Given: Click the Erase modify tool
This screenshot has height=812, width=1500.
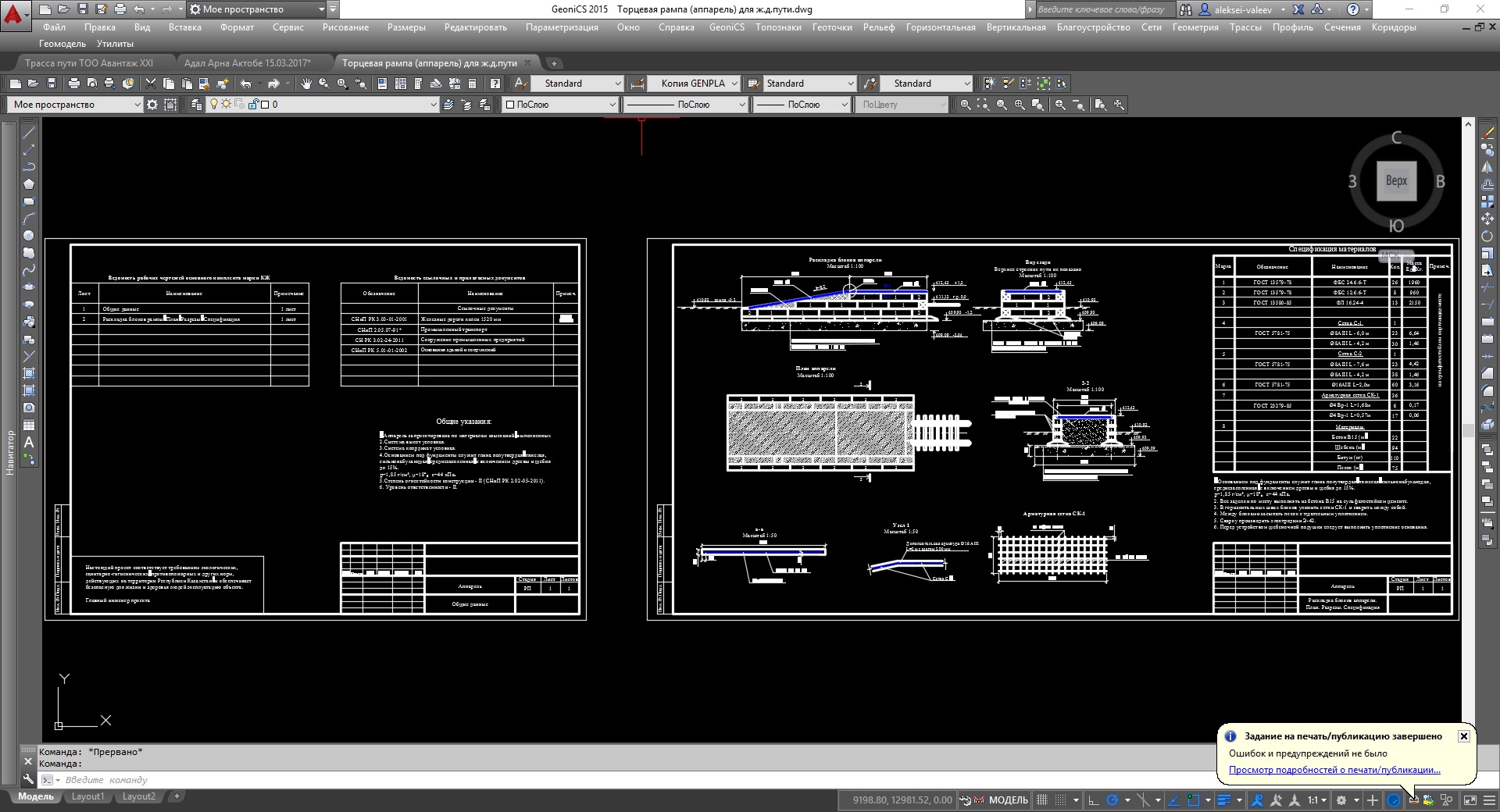Looking at the screenshot, I should [x=1487, y=133].
